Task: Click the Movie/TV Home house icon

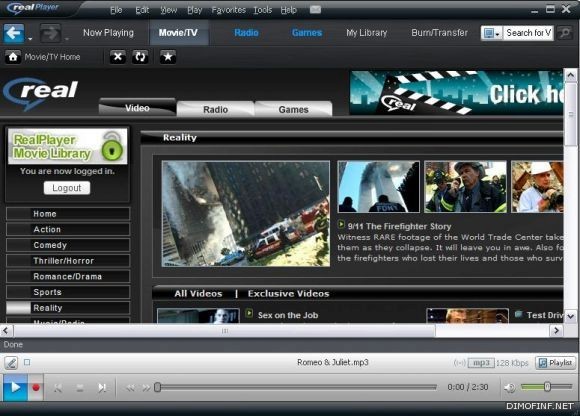Action: click(13, 57)
